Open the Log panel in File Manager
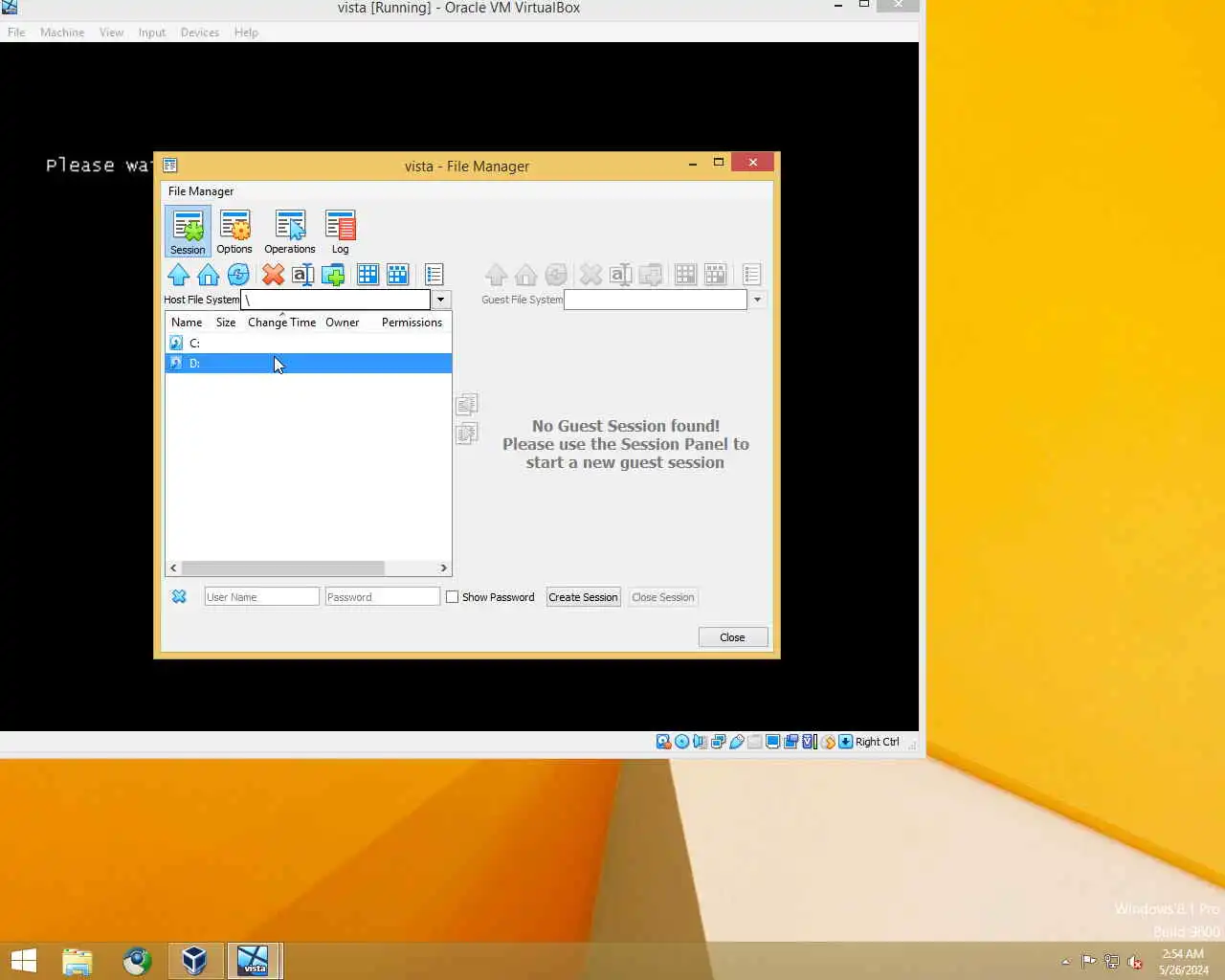The width and height of the screenshot is (1225, 980). tap(340, 232)
